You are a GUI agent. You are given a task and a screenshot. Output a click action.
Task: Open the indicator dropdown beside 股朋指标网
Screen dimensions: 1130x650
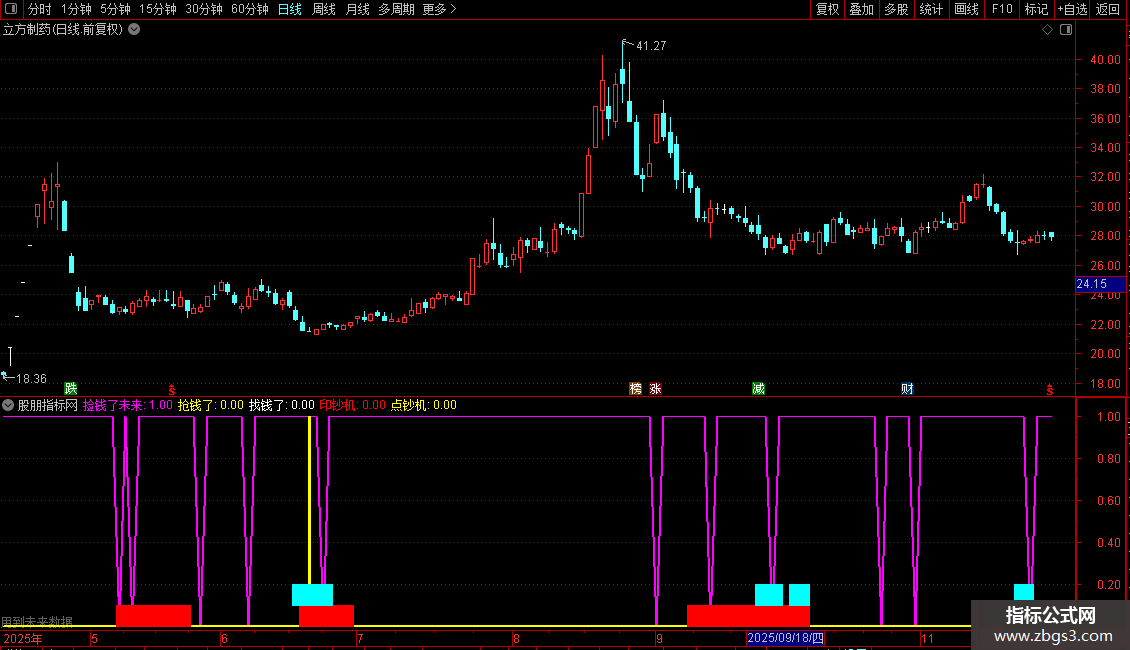click(x=8, y=405)
